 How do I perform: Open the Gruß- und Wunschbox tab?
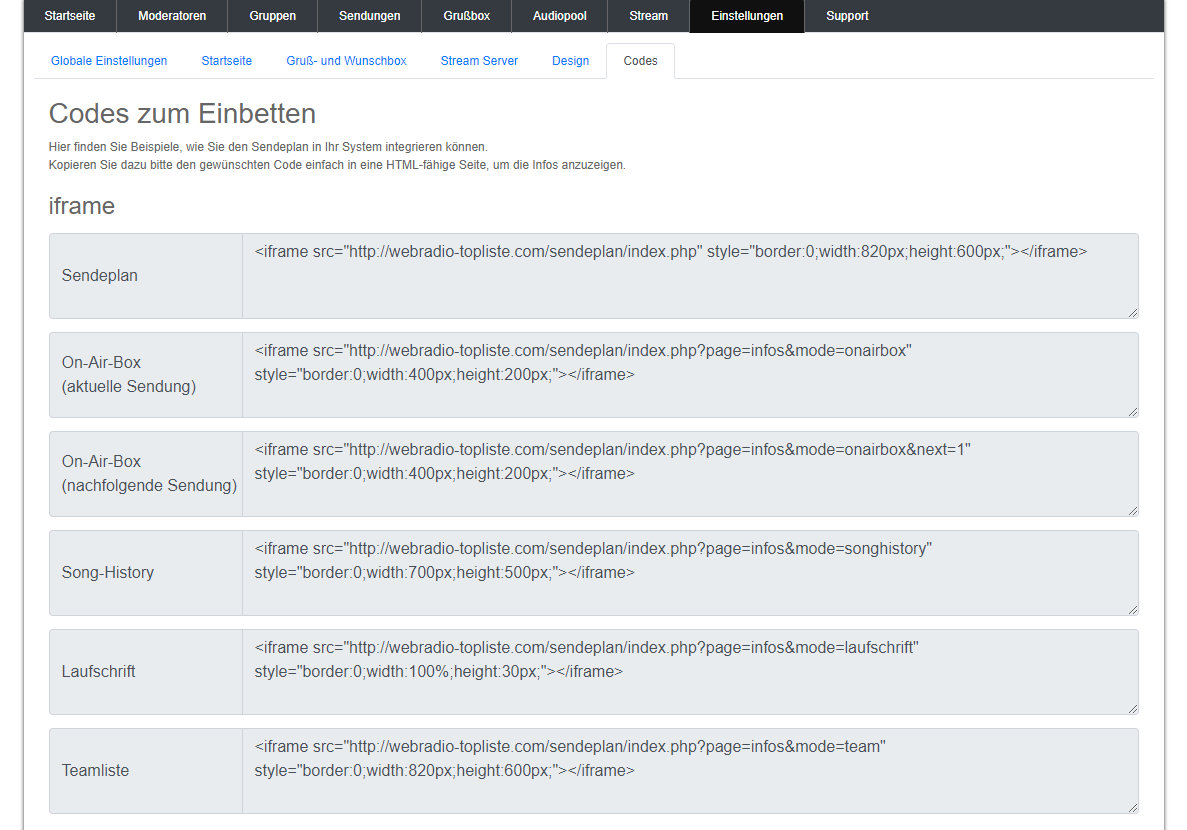tap(346, 61)
